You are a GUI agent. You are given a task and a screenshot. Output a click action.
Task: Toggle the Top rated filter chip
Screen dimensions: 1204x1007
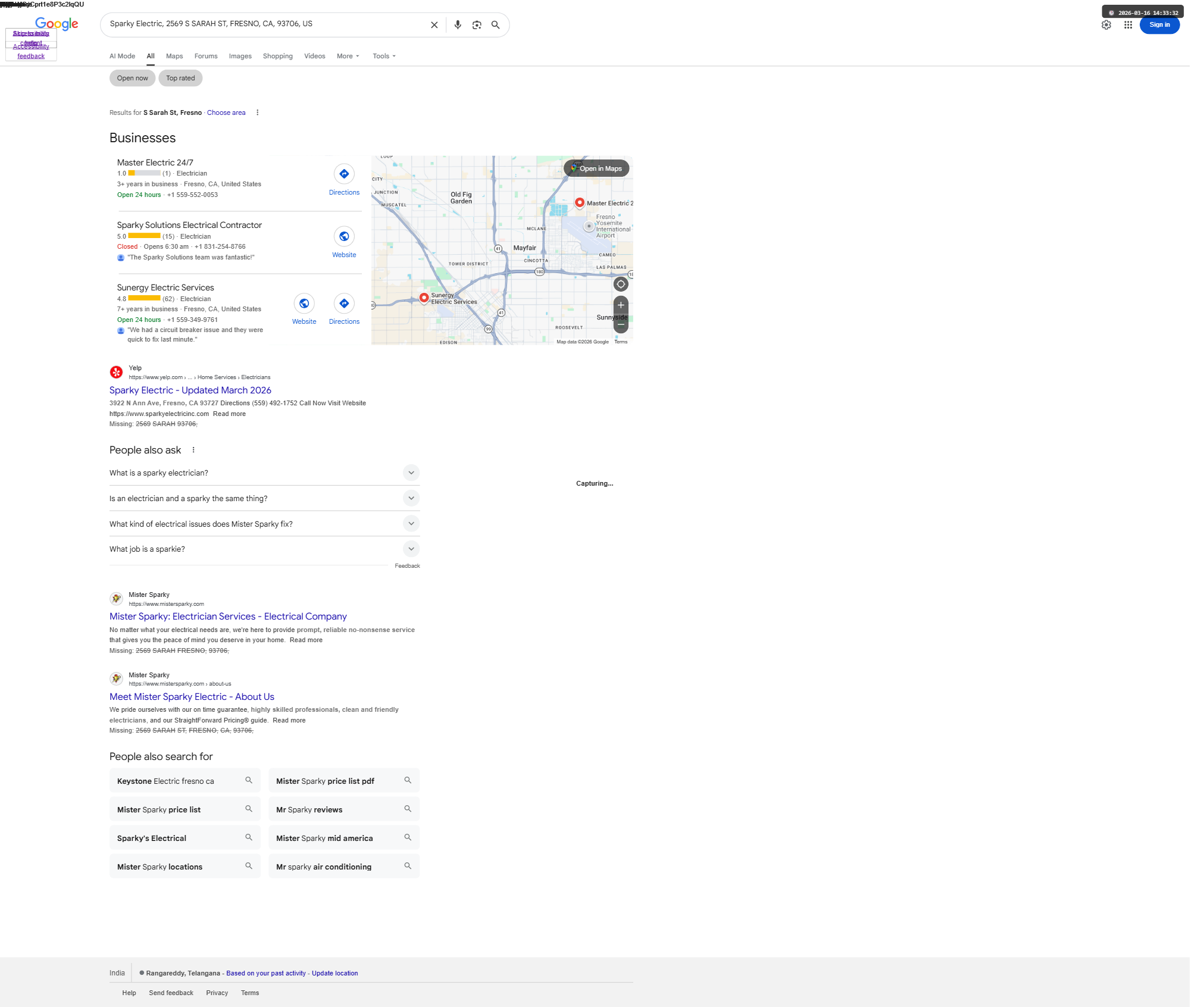click(x=180, y=78)
